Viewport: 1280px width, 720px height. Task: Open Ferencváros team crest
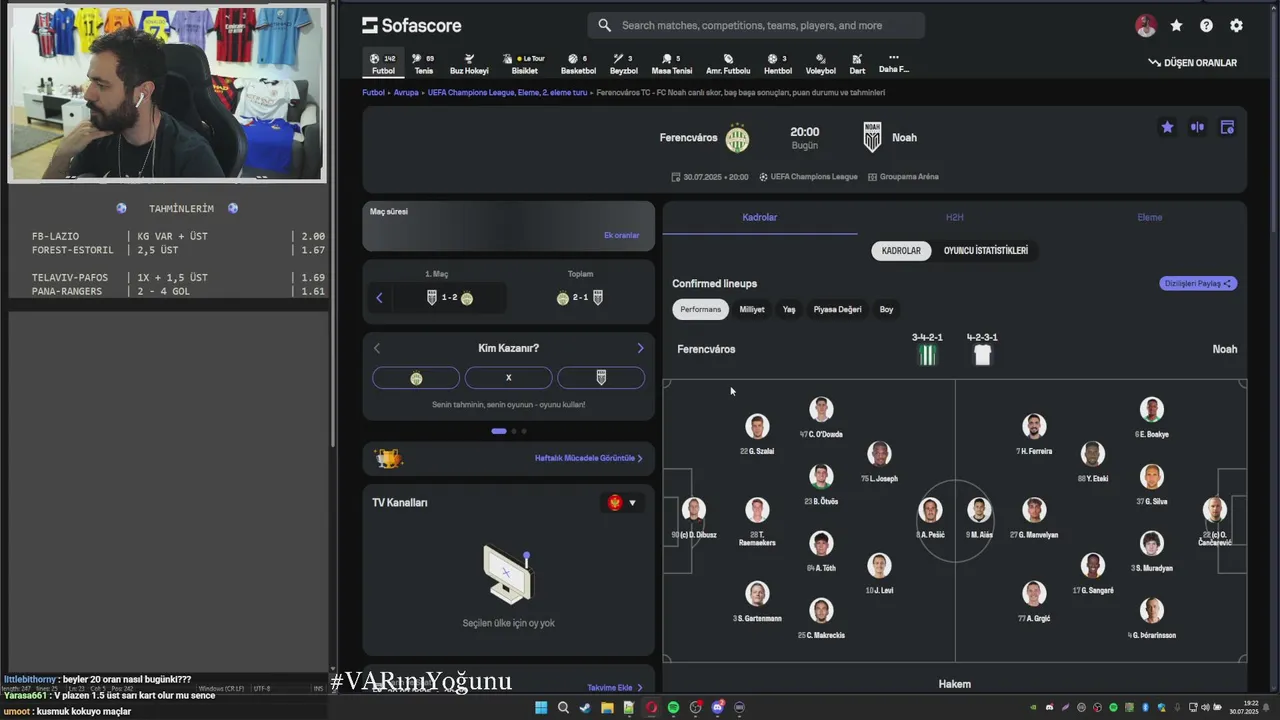[737, 138]
